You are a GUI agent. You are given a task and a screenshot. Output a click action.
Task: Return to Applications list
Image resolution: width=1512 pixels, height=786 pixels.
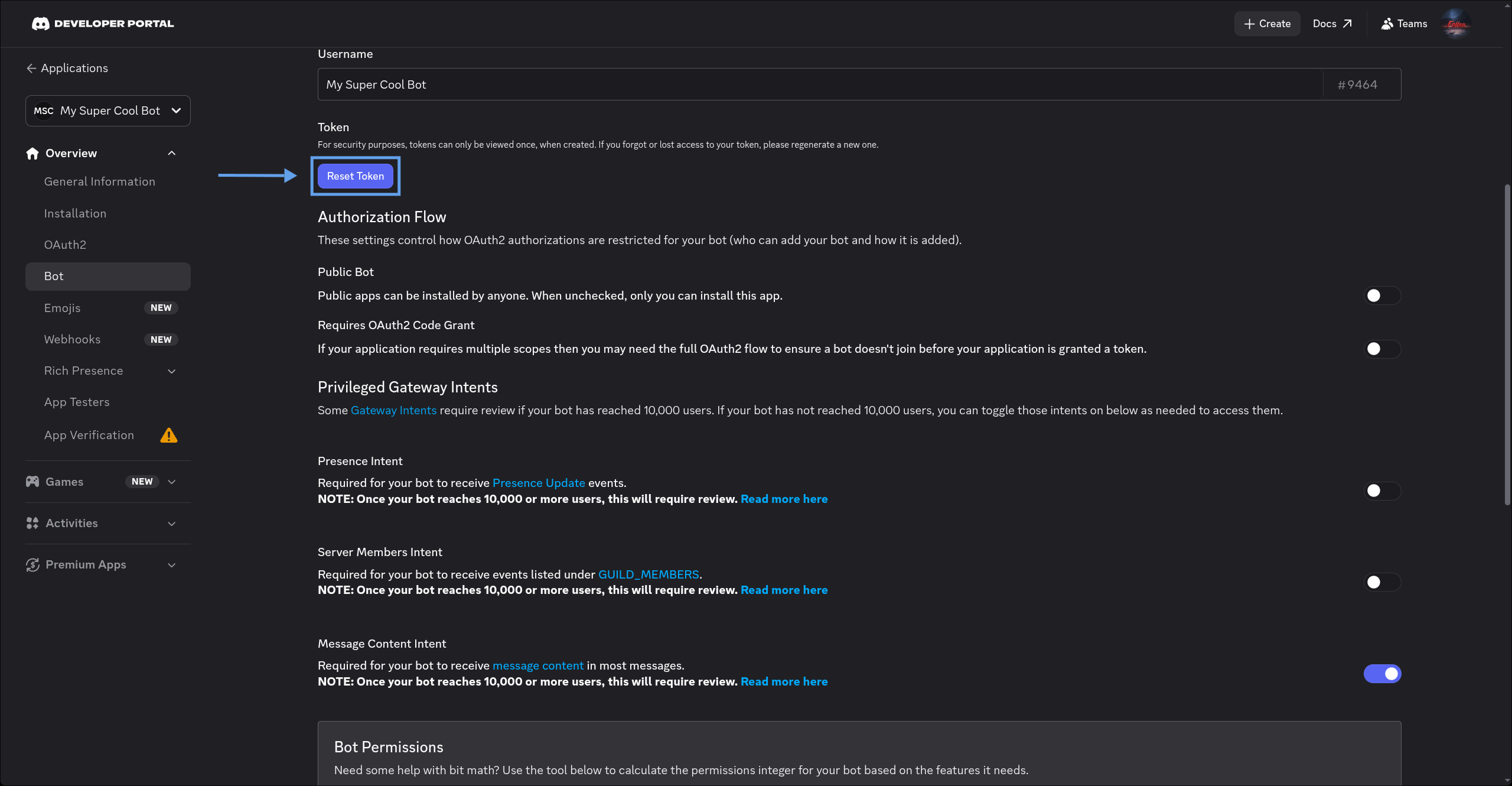tap(67, 68)
